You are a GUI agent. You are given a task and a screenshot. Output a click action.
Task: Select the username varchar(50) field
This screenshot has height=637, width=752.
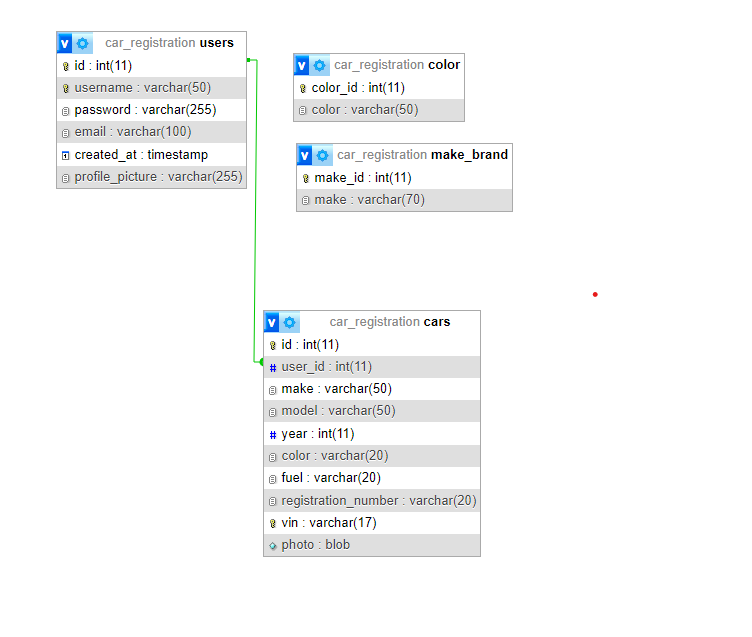(x=142, y=88)
